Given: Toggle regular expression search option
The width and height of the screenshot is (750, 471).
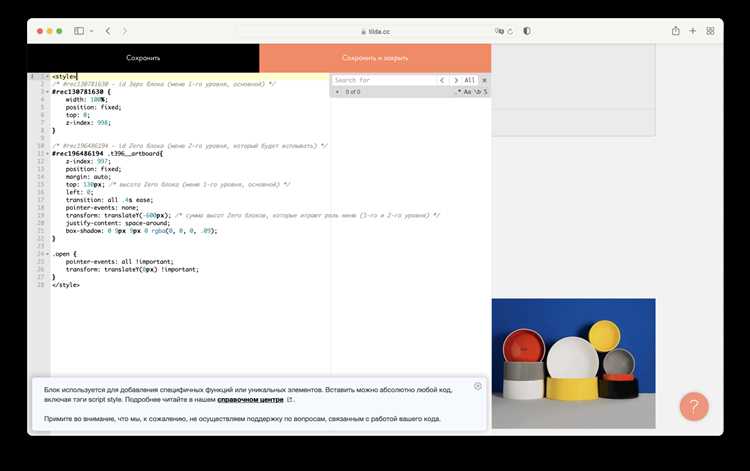Looking at the screenshot, I should (458, 92).
